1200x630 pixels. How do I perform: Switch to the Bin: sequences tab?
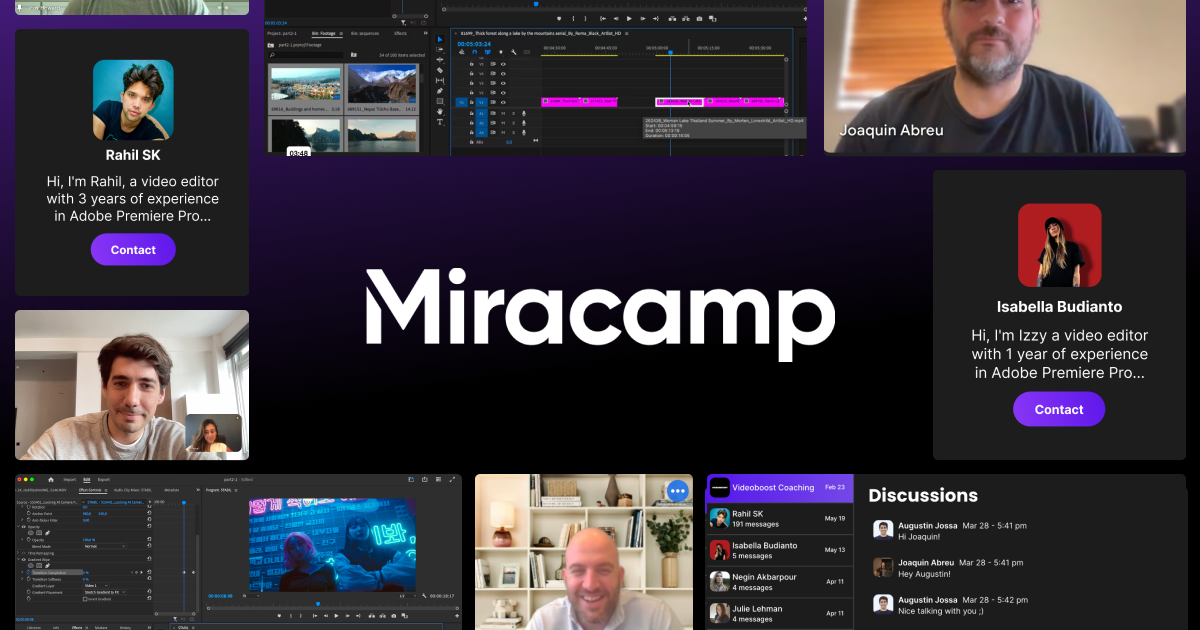click(x=365, y=33)
